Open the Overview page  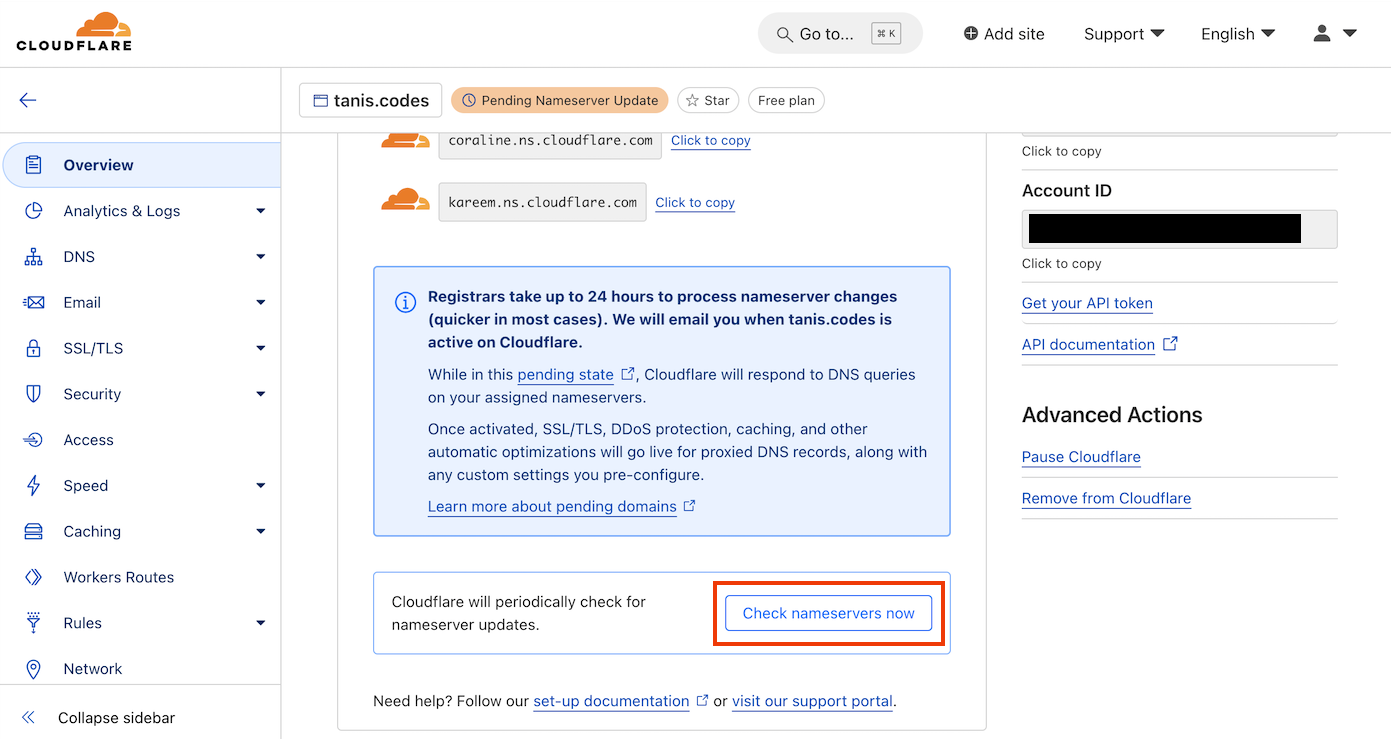[98, 165]
